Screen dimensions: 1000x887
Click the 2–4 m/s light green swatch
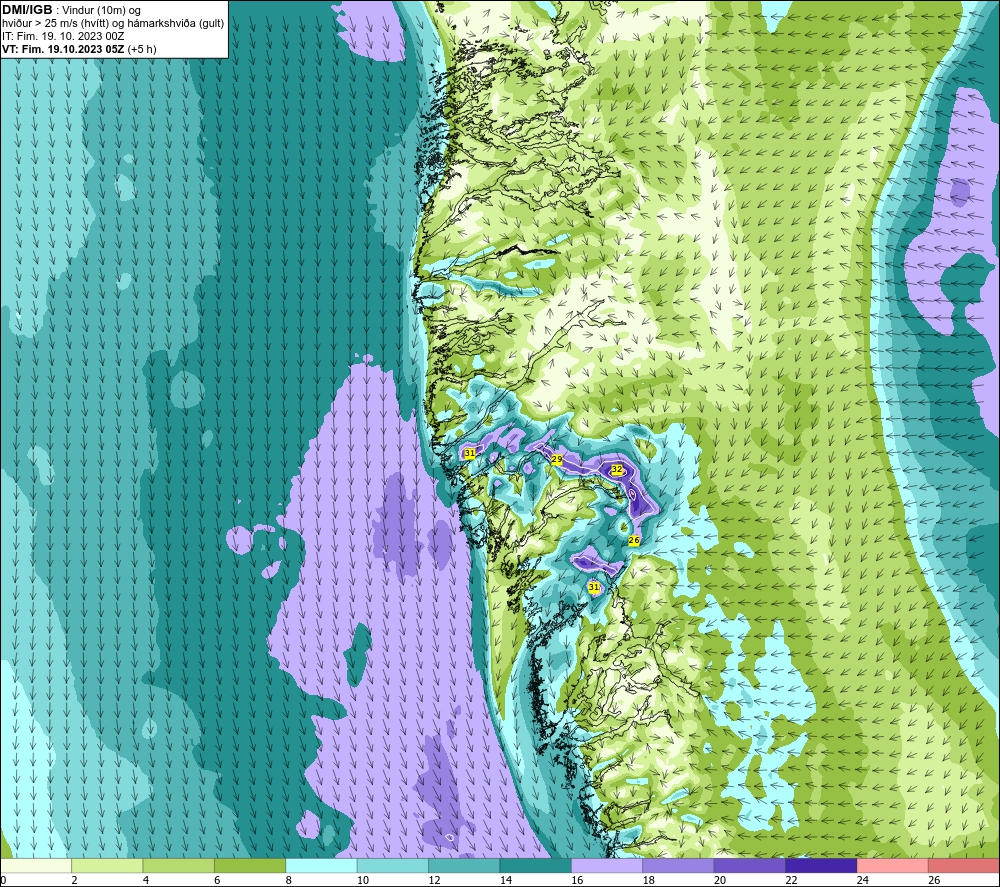(x=107, y=866)
